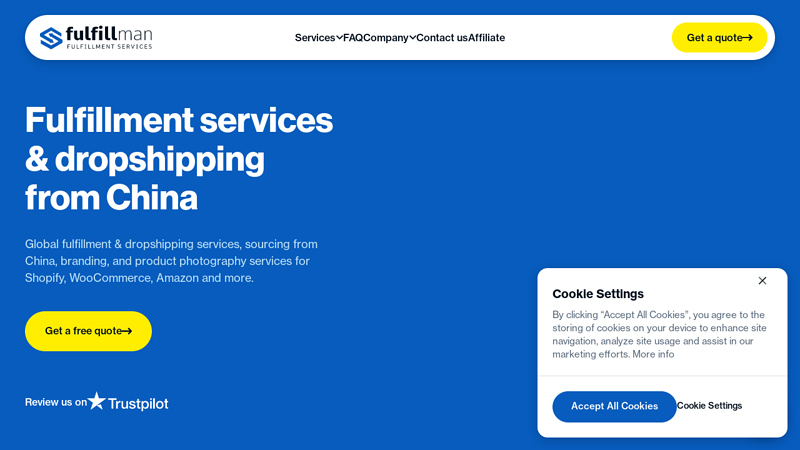Image resolution: width=800 pixels, height=450 pixels.
Task: Click the Cookie Settings popup title
Action: tap(598, 294)
